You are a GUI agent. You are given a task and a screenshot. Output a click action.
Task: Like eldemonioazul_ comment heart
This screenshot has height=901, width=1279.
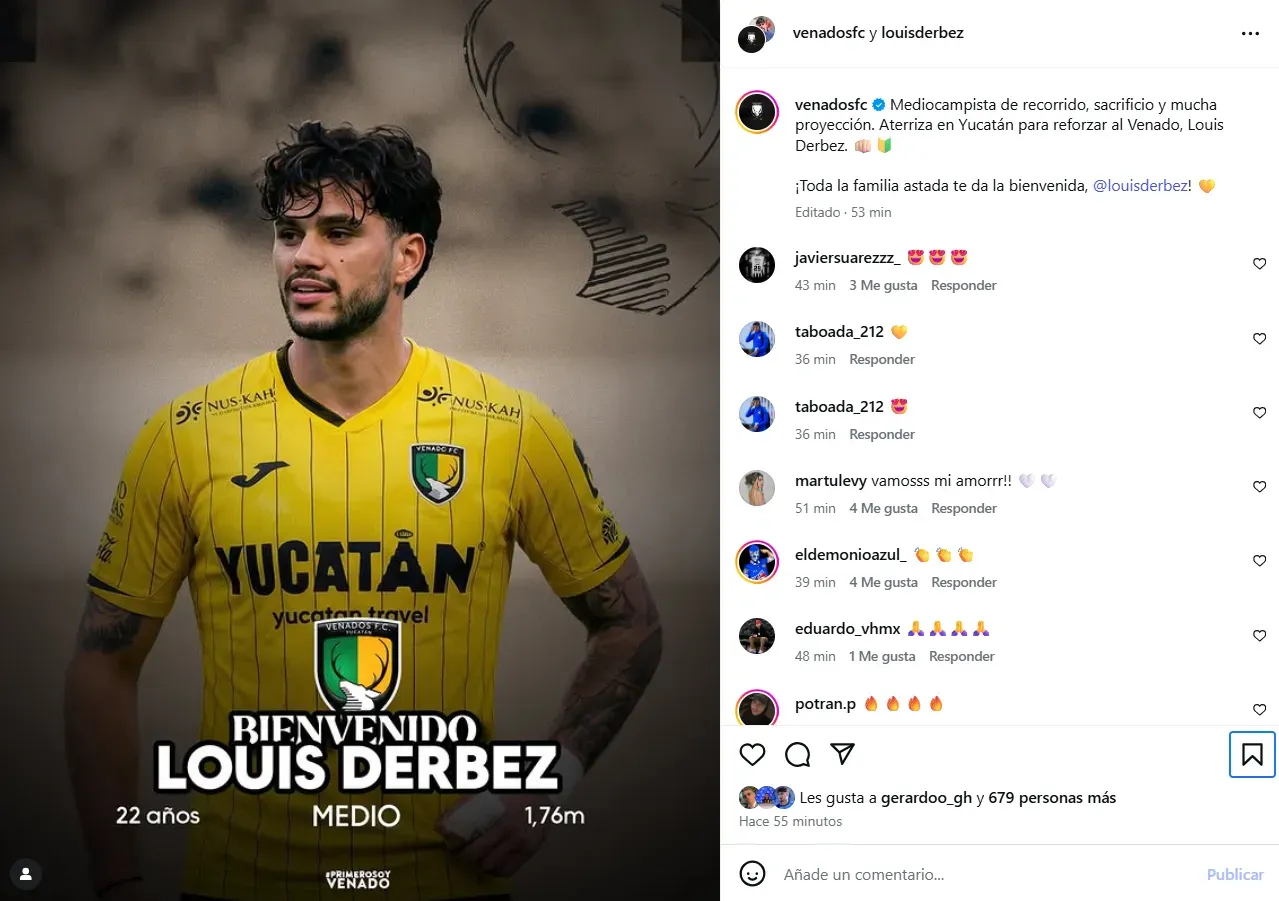coord(1259,561)
